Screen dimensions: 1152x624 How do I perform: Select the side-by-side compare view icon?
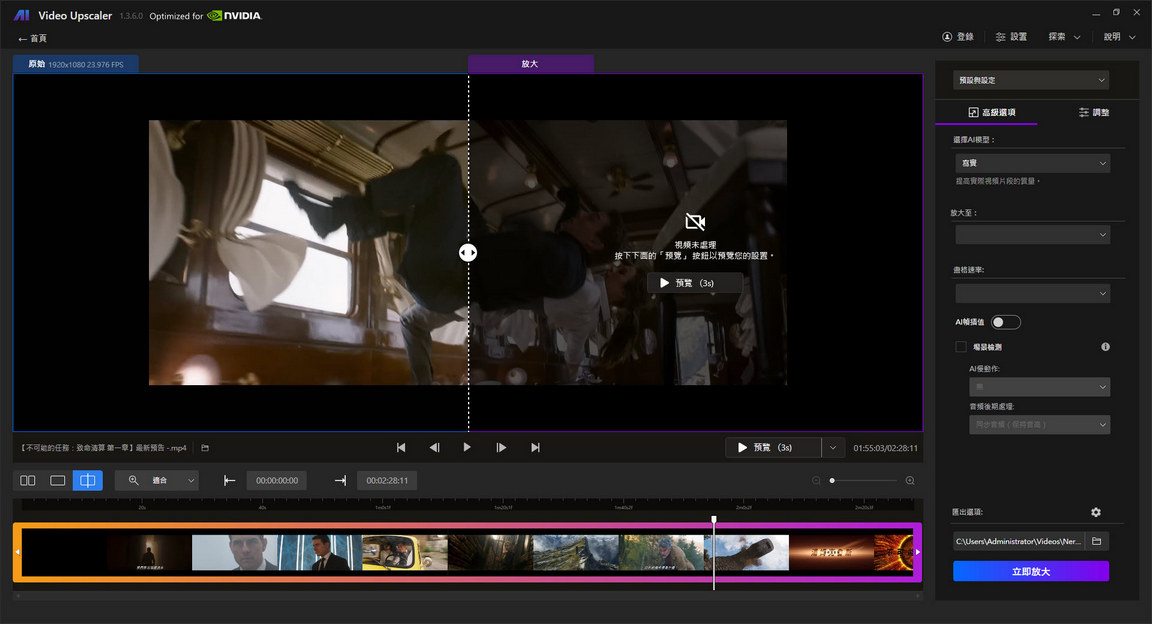pyautogui.click(x=27, y=480)
